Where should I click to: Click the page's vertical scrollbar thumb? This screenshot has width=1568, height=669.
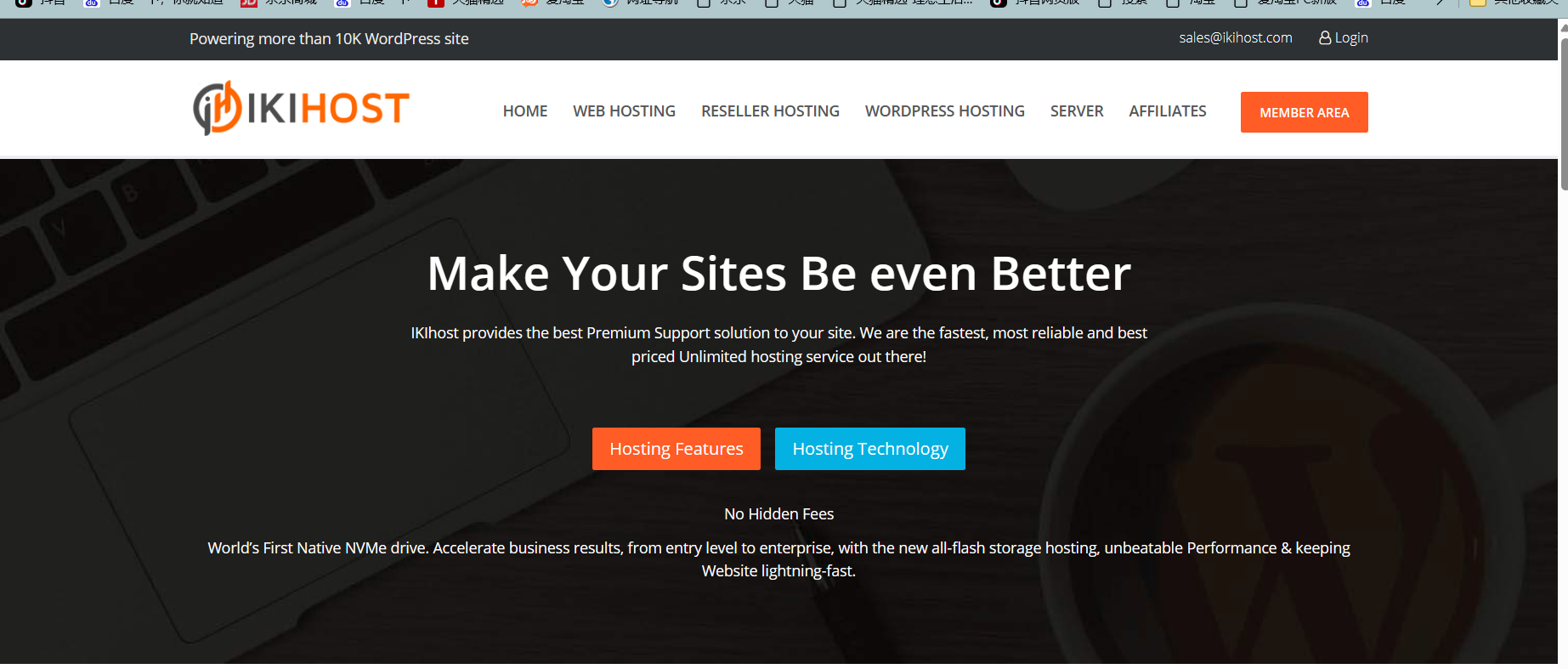[1563, 111]
